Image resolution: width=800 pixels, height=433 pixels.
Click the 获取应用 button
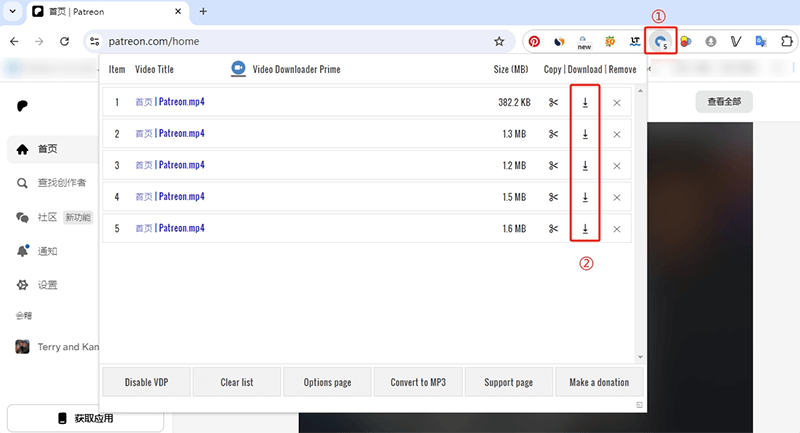85,419
